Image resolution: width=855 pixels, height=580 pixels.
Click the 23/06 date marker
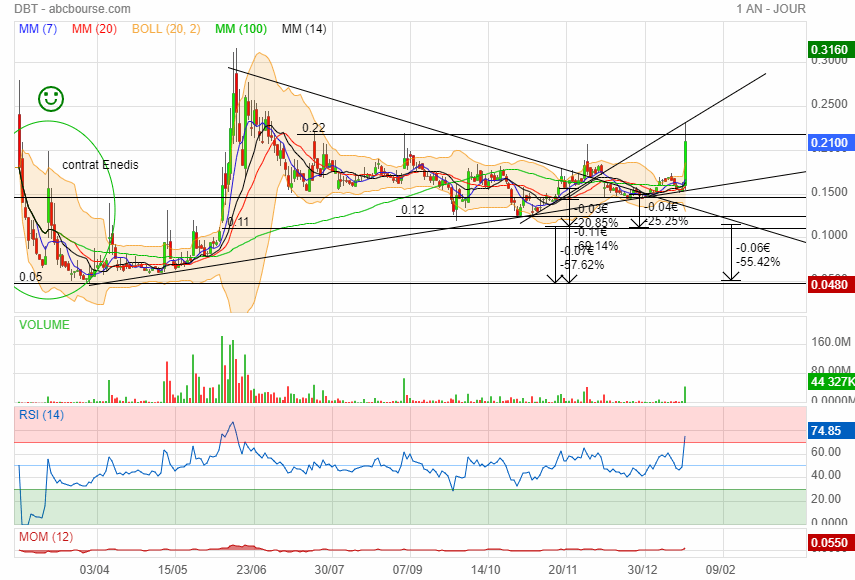click(x=251, y=568)
